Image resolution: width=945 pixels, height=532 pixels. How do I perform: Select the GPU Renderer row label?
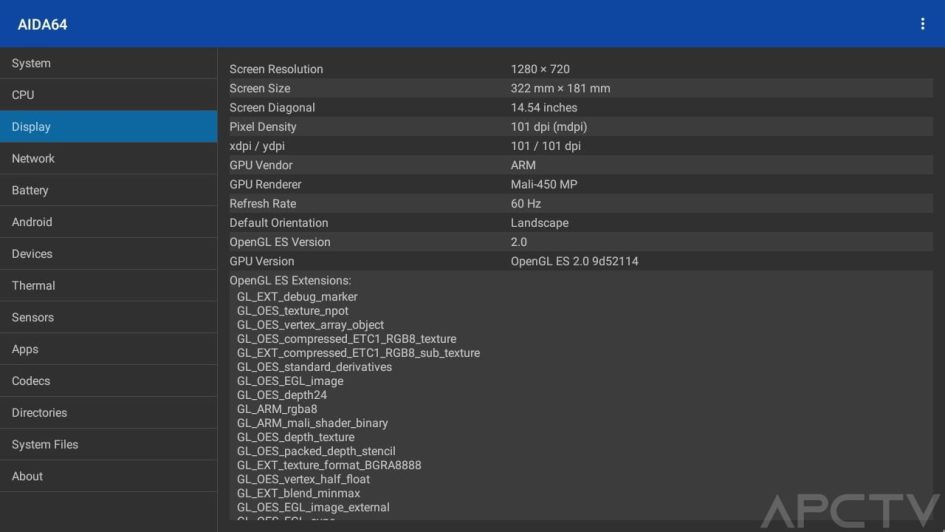(265, 184)
